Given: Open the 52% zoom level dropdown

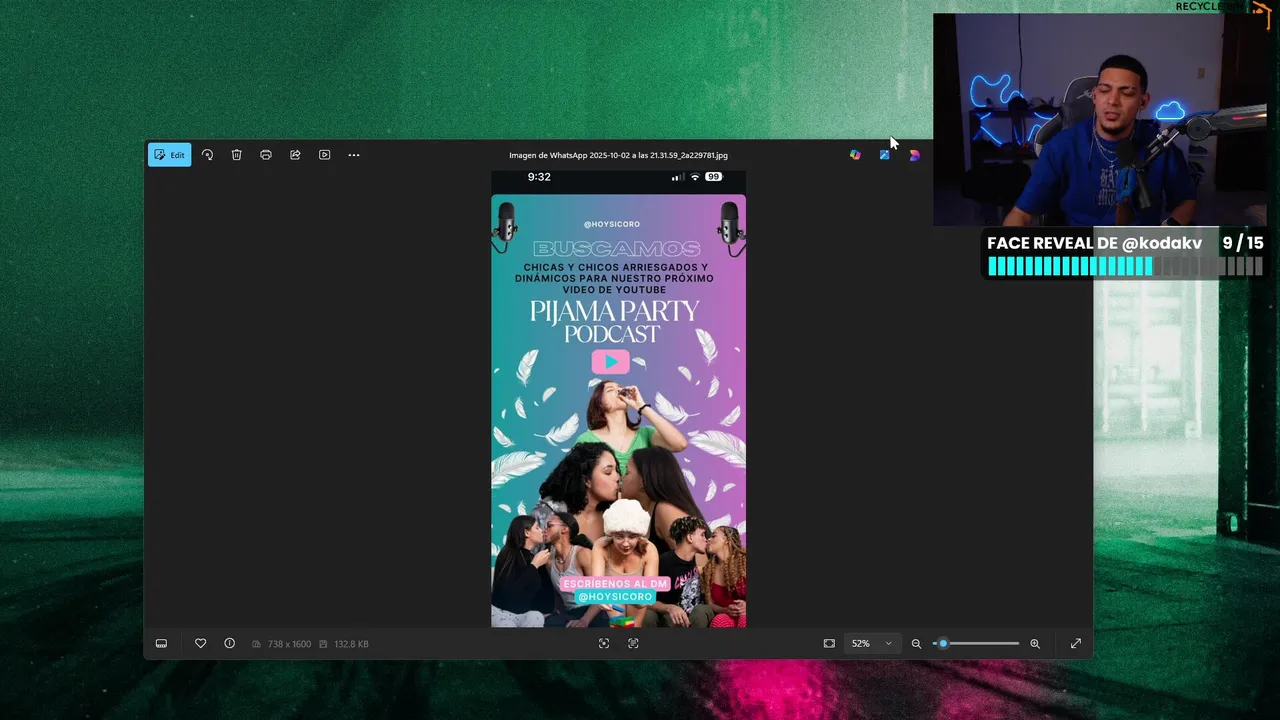Looking at the screenshot, I should click(x=871, y=644).
